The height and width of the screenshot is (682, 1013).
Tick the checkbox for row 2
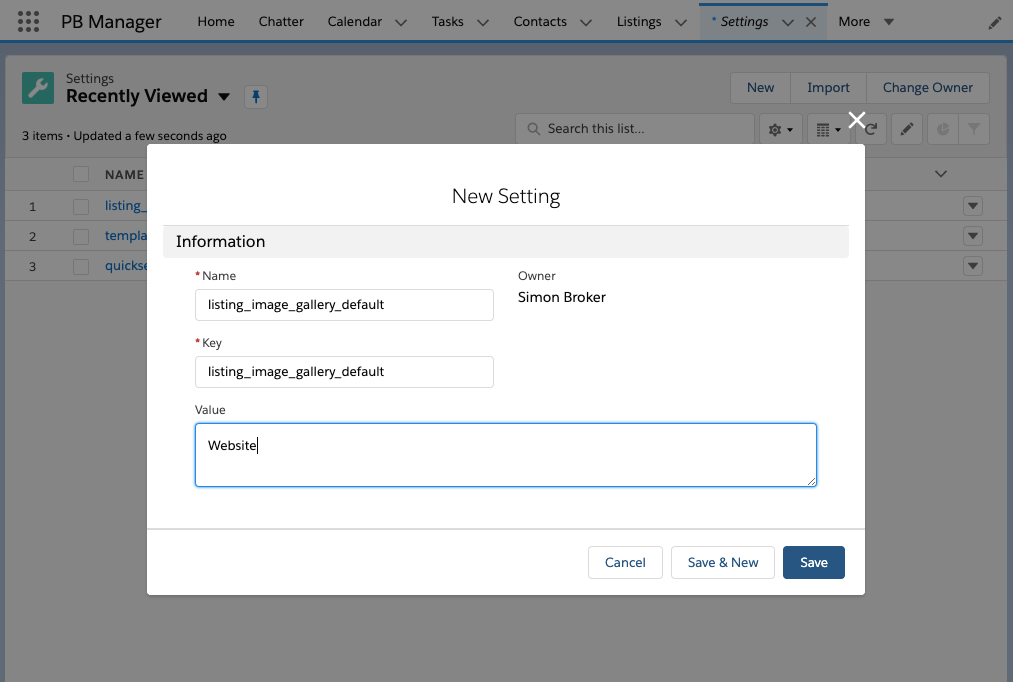point(81,236)
